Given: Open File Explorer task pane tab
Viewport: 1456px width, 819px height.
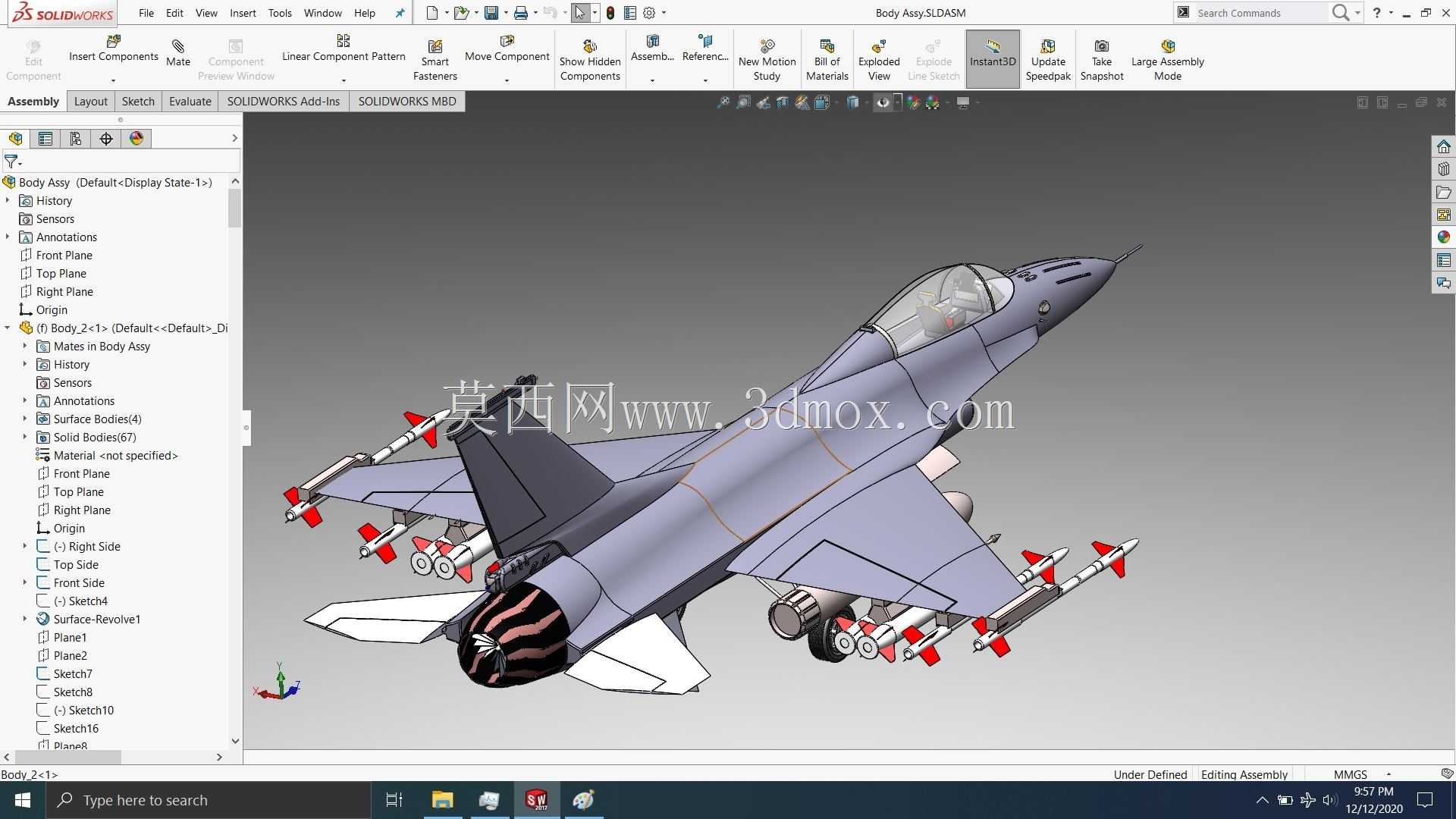Looking at the screenshot, I should pyautogui.click(x=1443, y=192).
